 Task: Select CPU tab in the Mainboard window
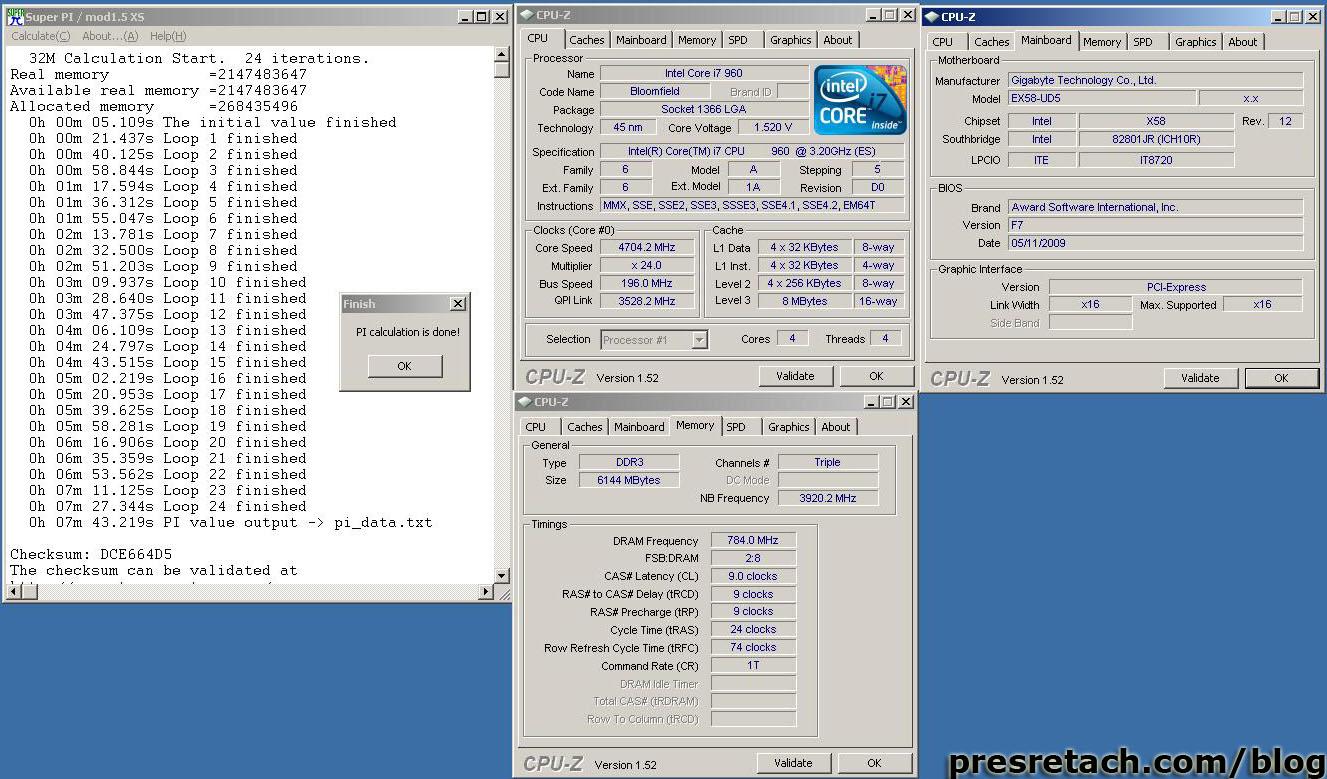(x=942, y=42)
